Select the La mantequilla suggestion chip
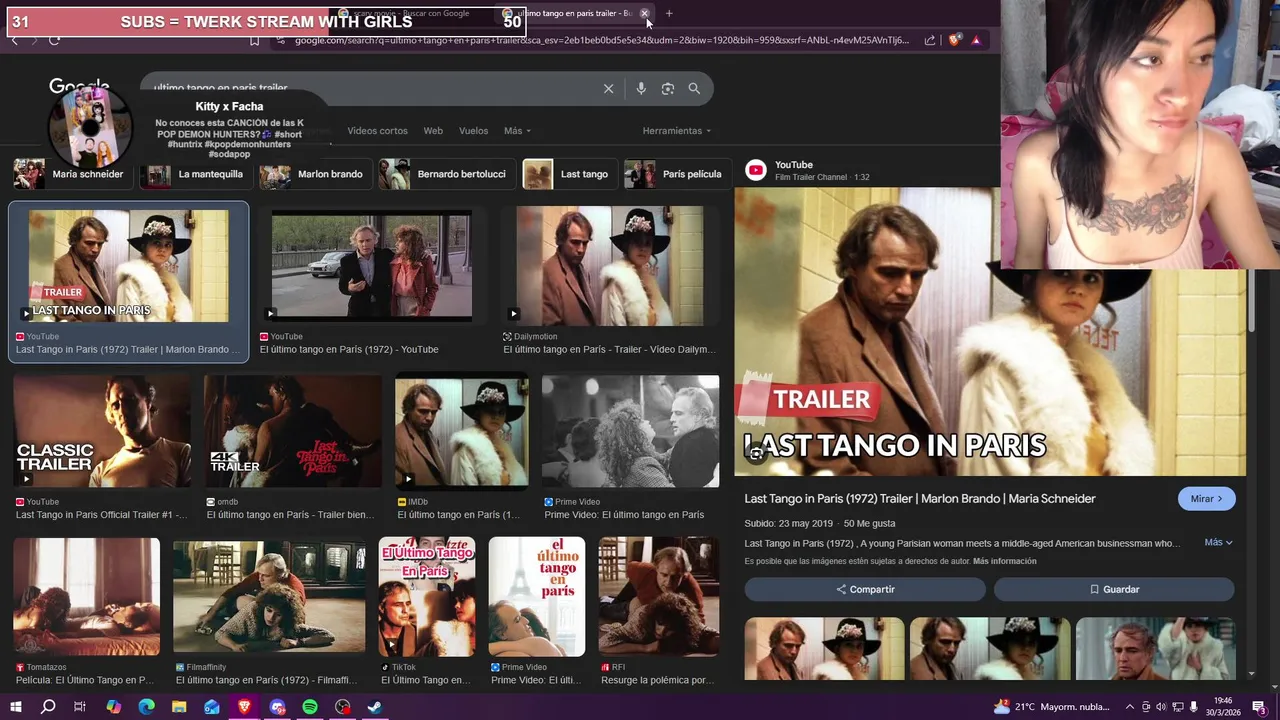Image resolution: width=1280 pixels, height=720 pixels. tap(194, 174)
